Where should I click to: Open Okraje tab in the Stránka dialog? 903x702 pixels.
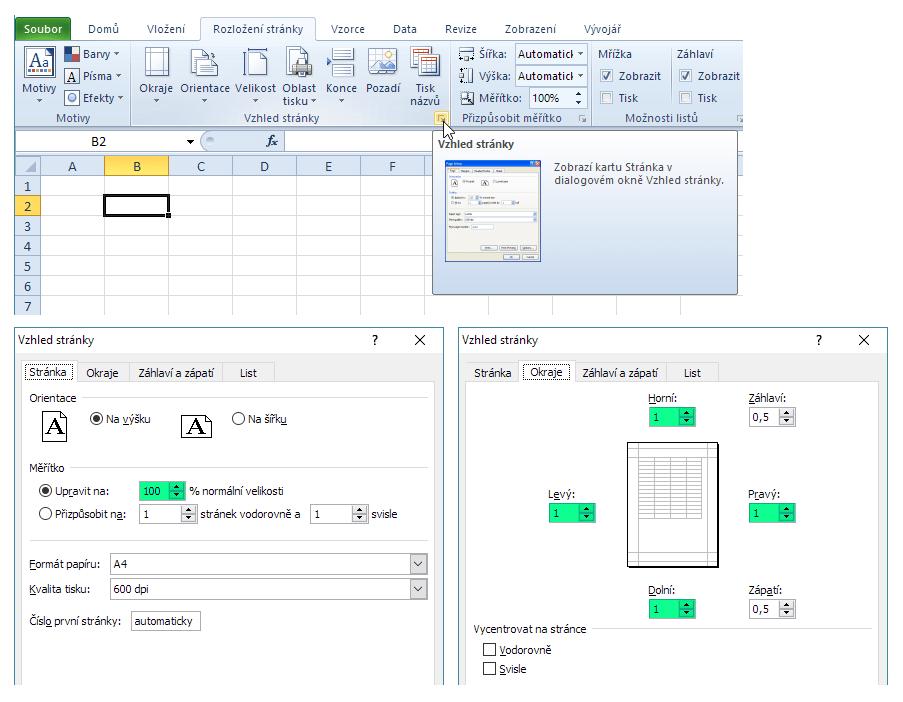[102, 373]
